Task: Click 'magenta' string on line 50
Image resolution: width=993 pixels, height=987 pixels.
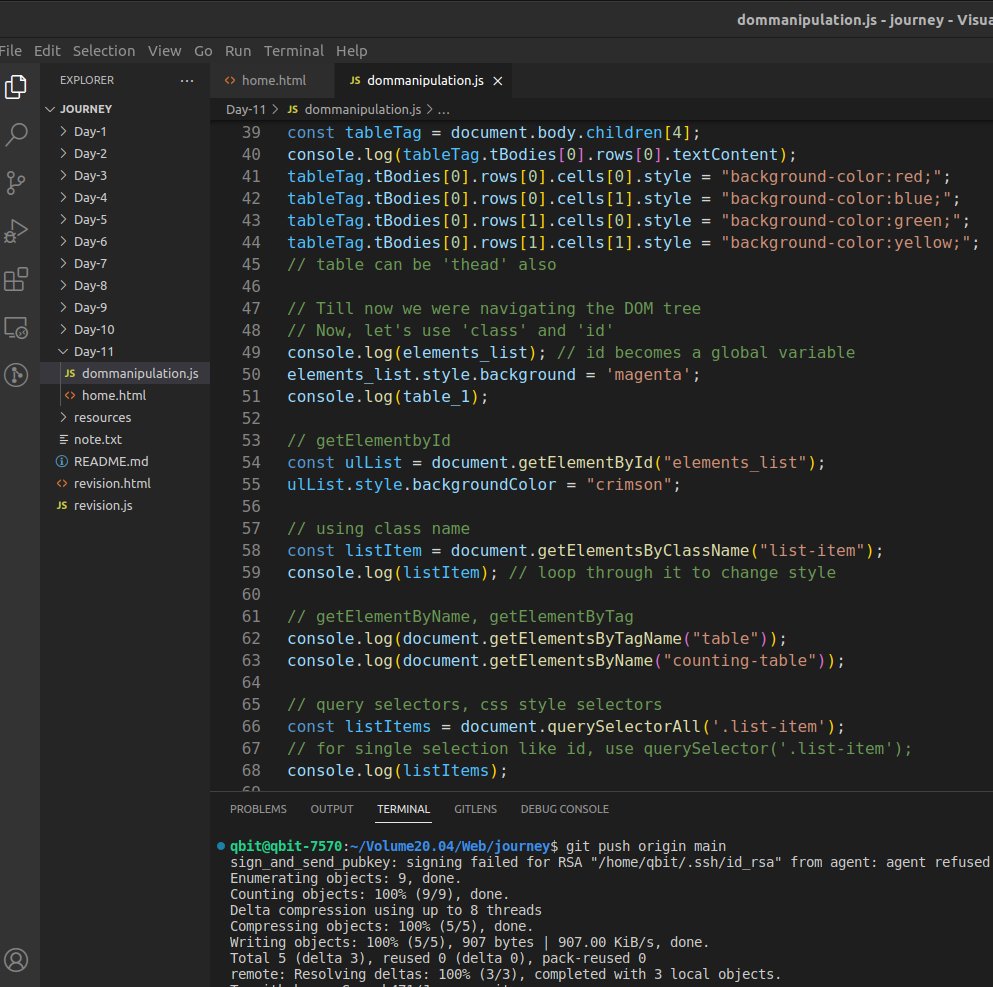Action: click(647, 375)
